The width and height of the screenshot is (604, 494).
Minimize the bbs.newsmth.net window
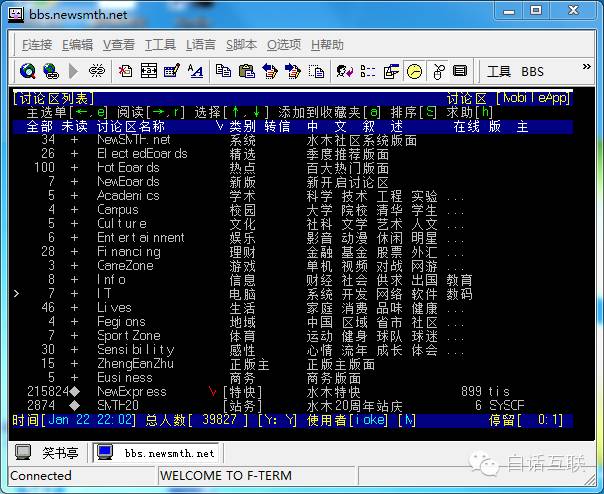[509, 10]
